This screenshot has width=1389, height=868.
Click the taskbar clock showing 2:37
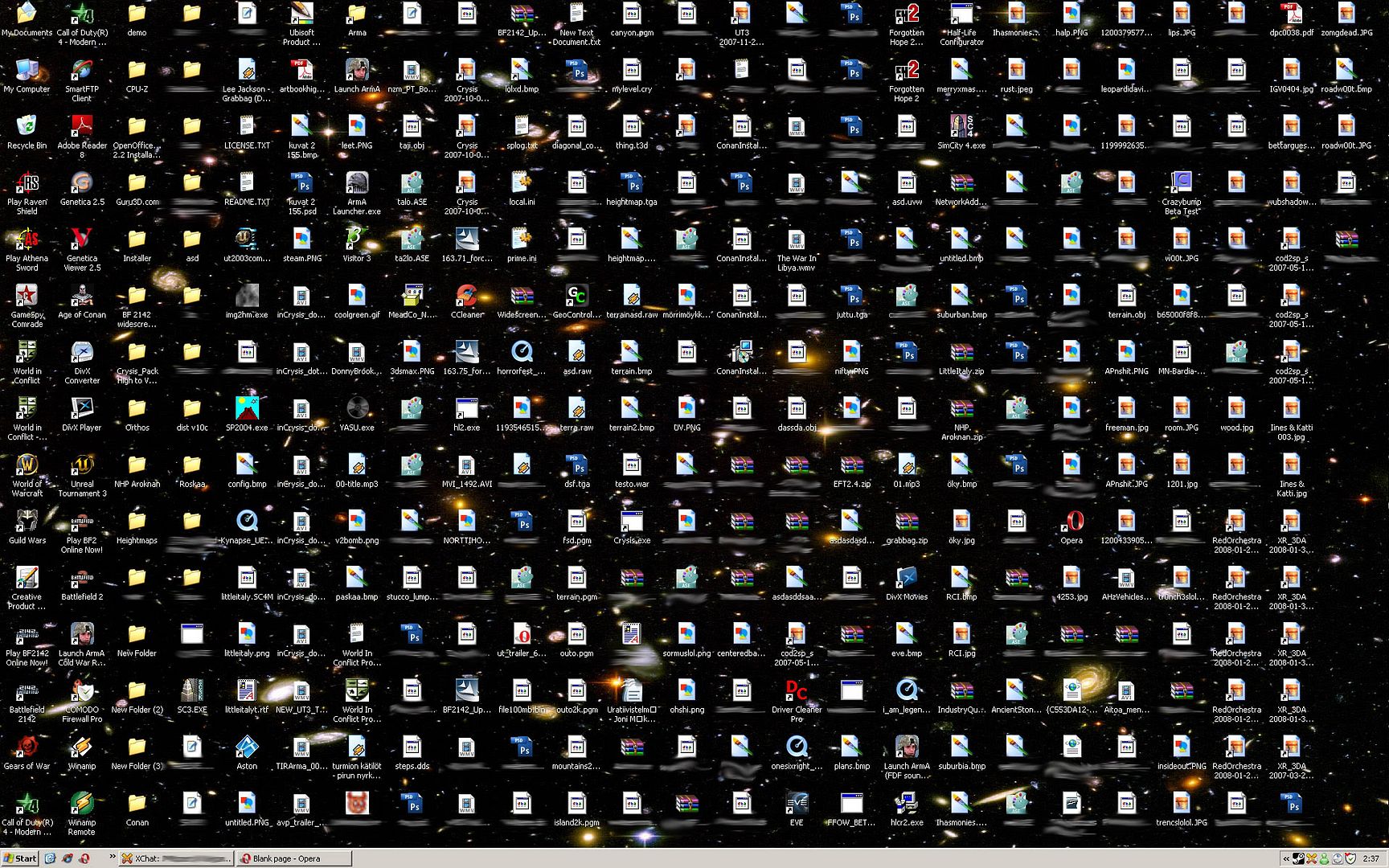point(1371,858)
